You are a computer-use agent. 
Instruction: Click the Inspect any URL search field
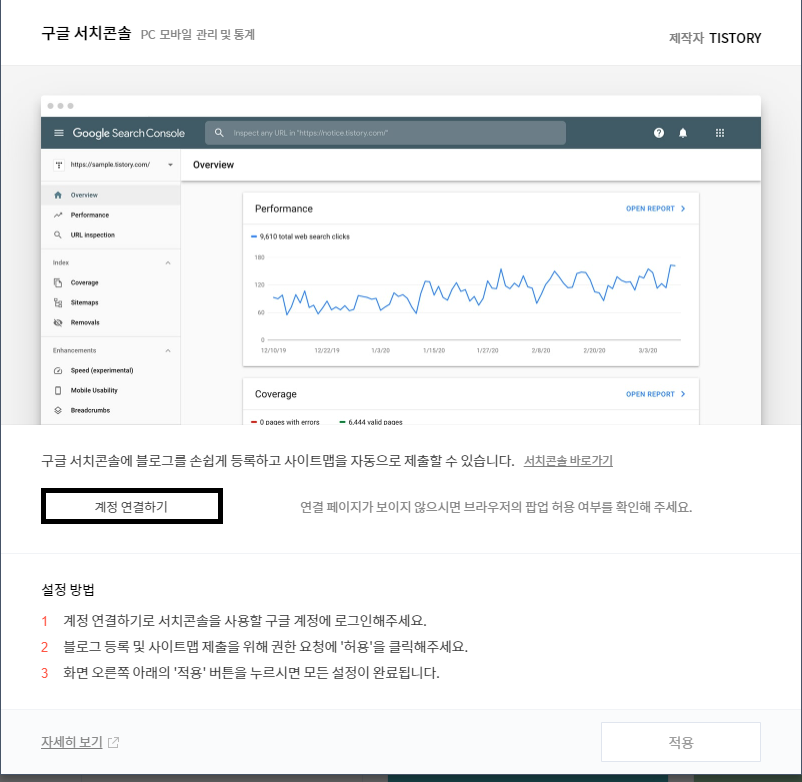coord(385,133)
